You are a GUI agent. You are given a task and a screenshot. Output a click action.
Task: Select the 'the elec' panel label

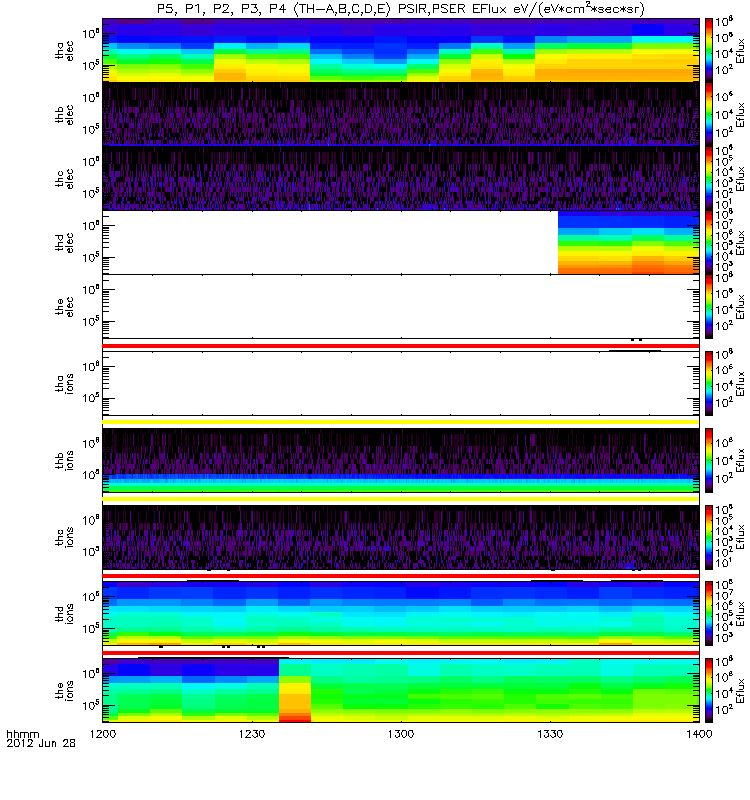65,307
